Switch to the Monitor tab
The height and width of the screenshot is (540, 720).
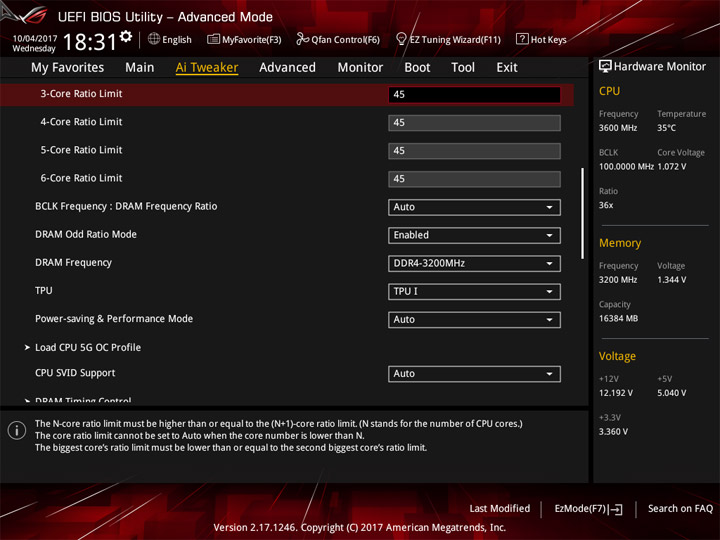pyautogui.click(x=360, y=68)
